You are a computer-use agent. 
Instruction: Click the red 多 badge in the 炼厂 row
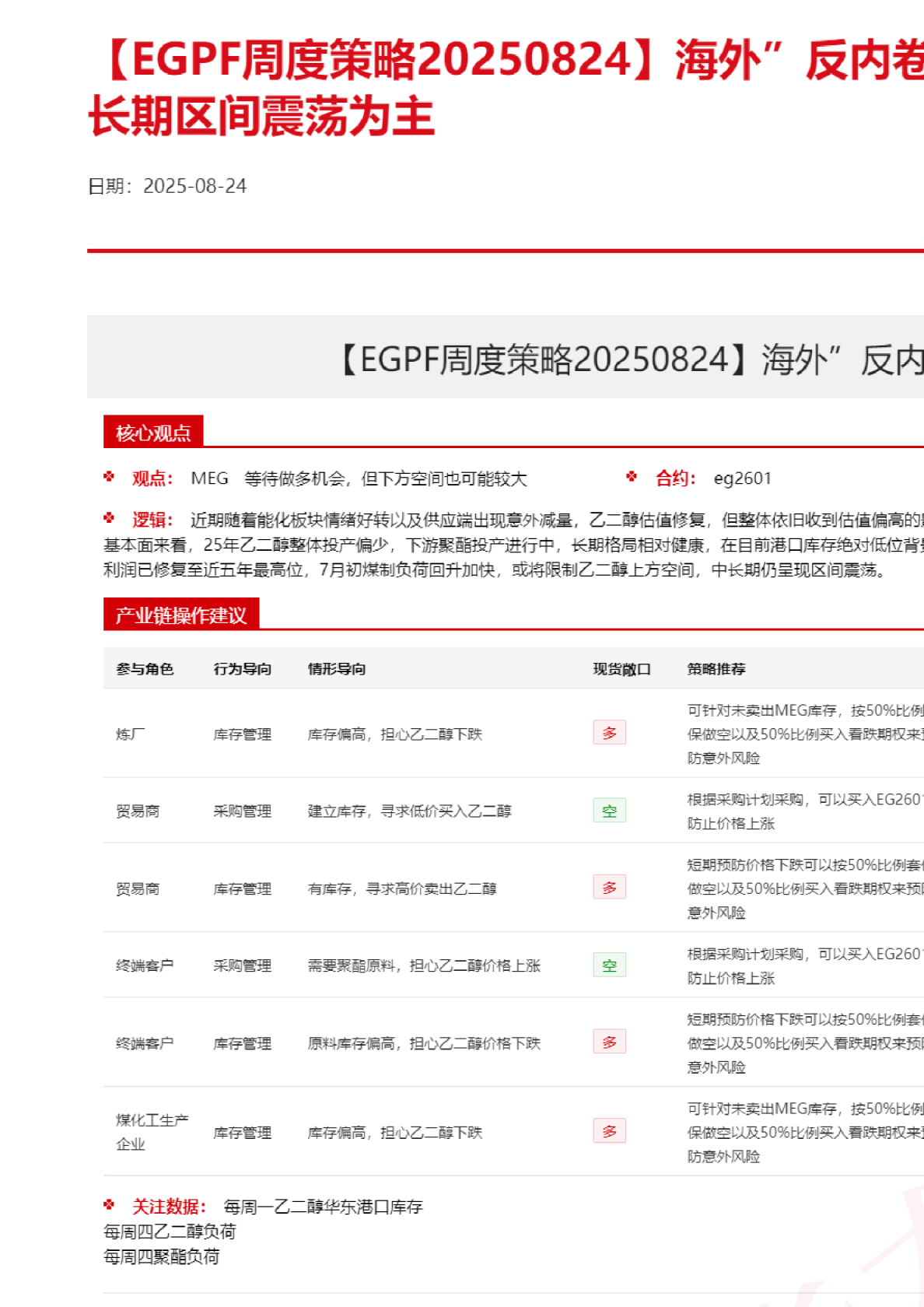[609, 733]
